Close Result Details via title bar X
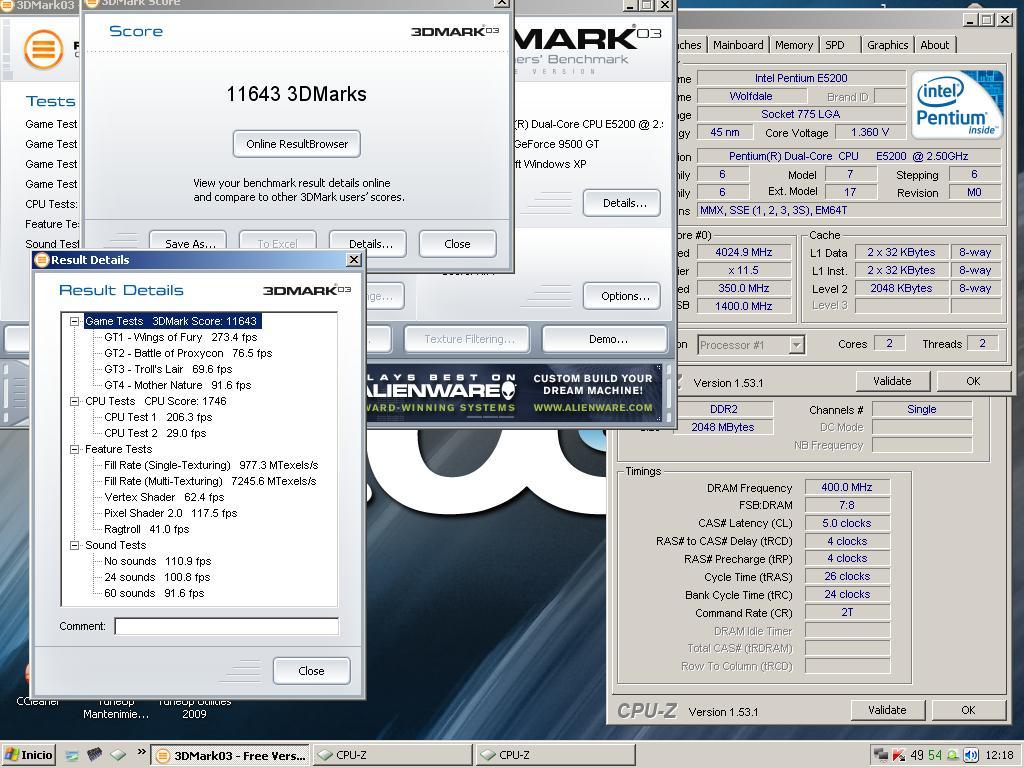Image resolution: width=1024 pixels, height=768 pixels. point(353,260)
